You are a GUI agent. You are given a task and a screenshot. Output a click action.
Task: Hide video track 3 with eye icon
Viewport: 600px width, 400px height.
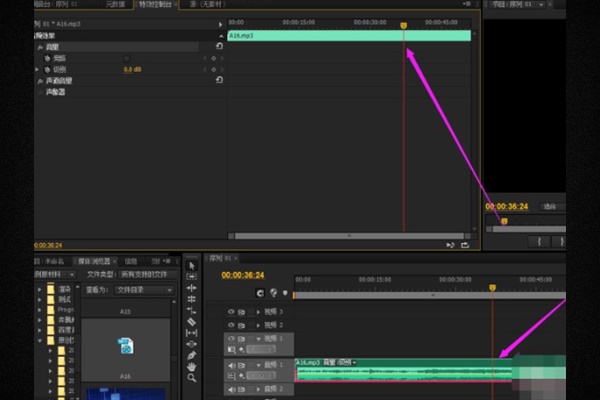click(x=231, y=311)
